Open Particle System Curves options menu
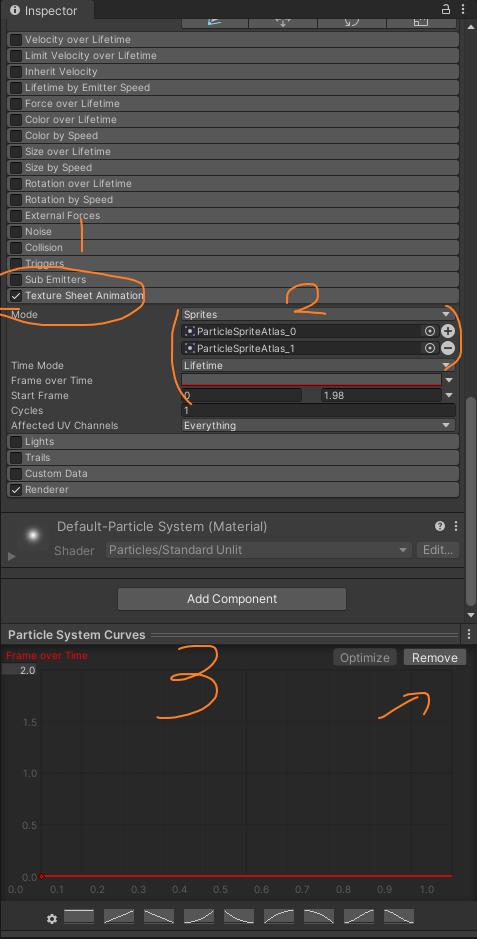The height and width of the screenshot is (939, 477). pos(469,634)
